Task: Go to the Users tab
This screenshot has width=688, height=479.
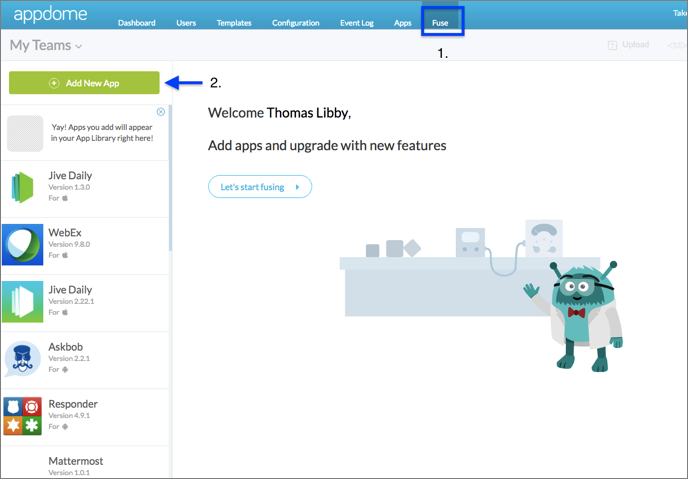Action: [x=186, y=23]
